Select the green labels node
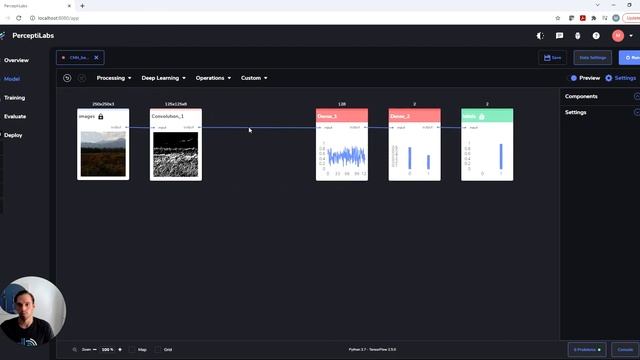The image size is (640, 360). [487, 144]
